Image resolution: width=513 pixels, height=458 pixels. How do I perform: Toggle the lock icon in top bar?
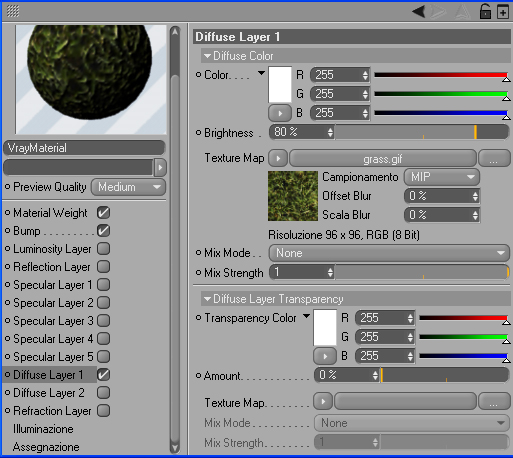point(485,11)
